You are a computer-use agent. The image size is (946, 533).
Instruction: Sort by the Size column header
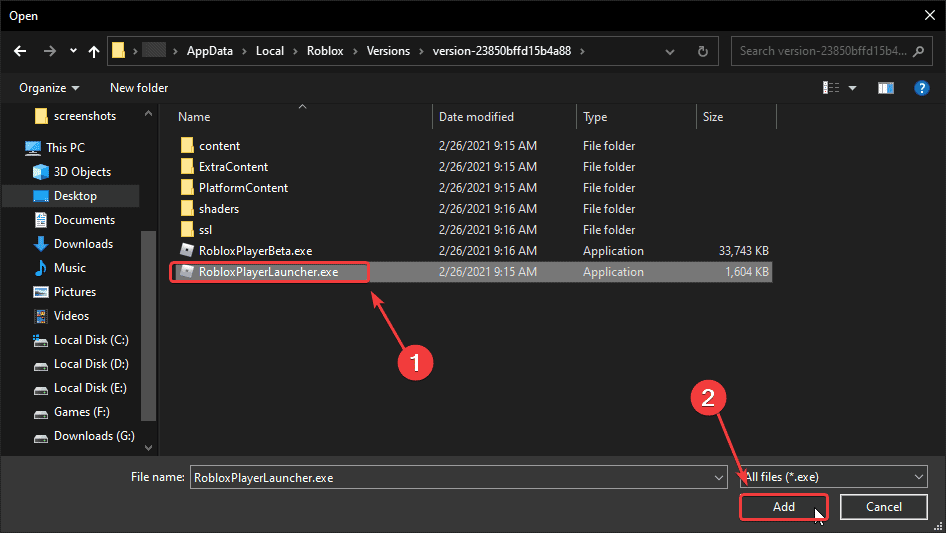713,117
